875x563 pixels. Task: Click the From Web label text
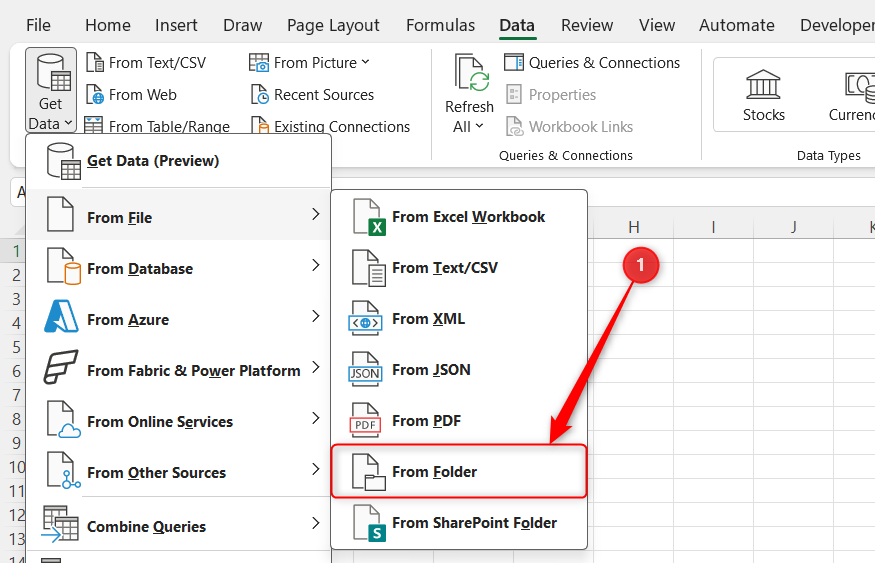[143, 95]
